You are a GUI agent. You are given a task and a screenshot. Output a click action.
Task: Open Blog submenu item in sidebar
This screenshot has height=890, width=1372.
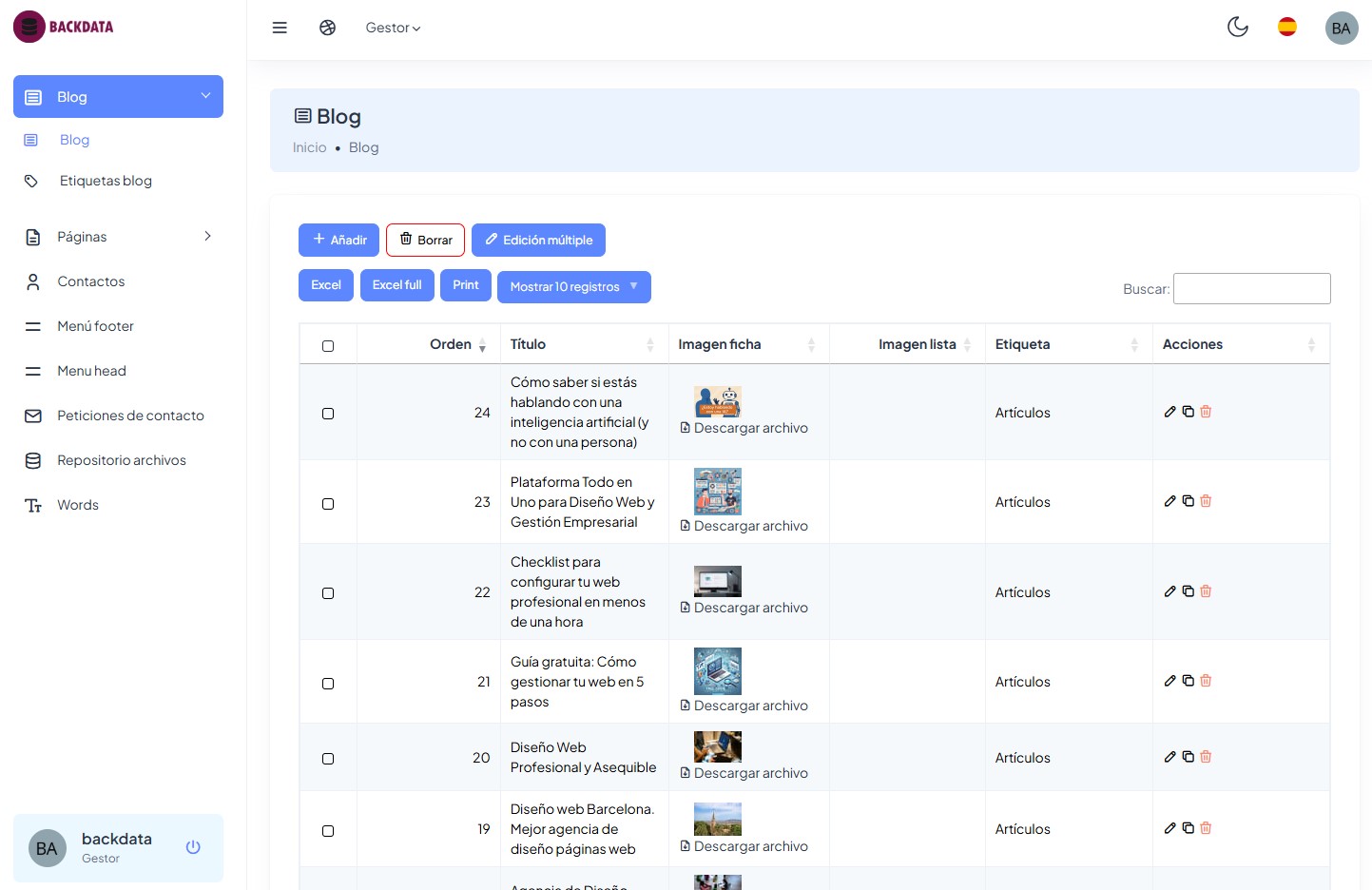point(74,140)
